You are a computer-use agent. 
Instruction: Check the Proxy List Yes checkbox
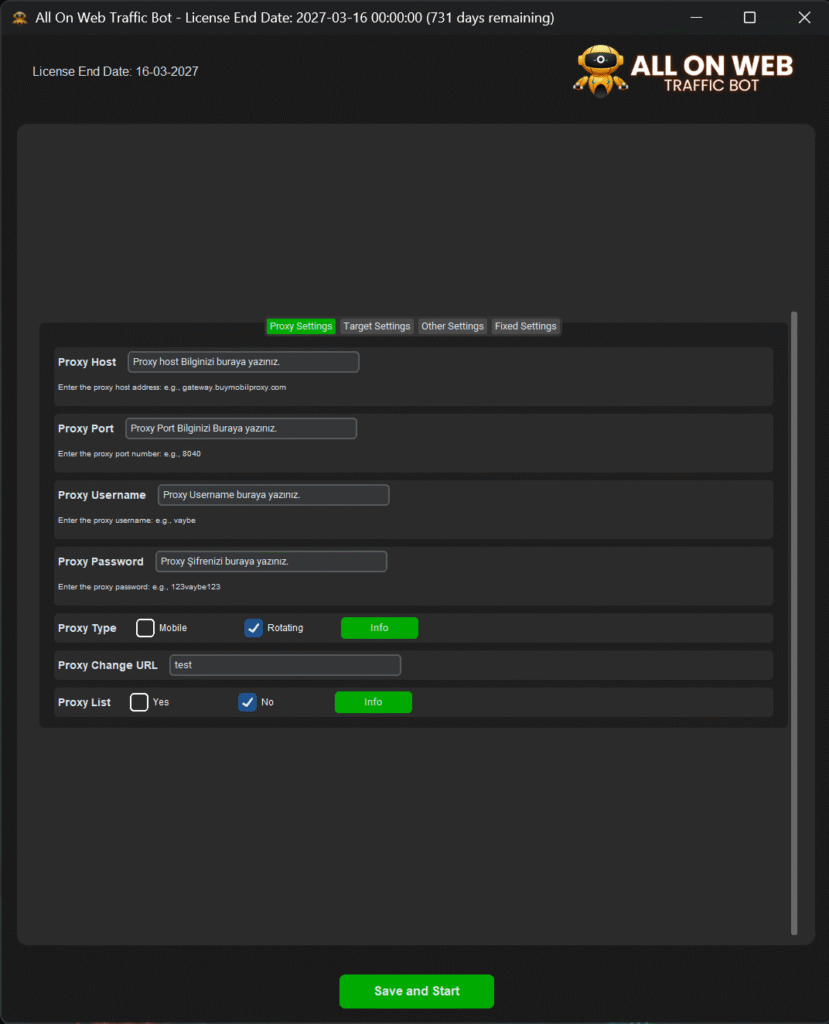point(139,702)
